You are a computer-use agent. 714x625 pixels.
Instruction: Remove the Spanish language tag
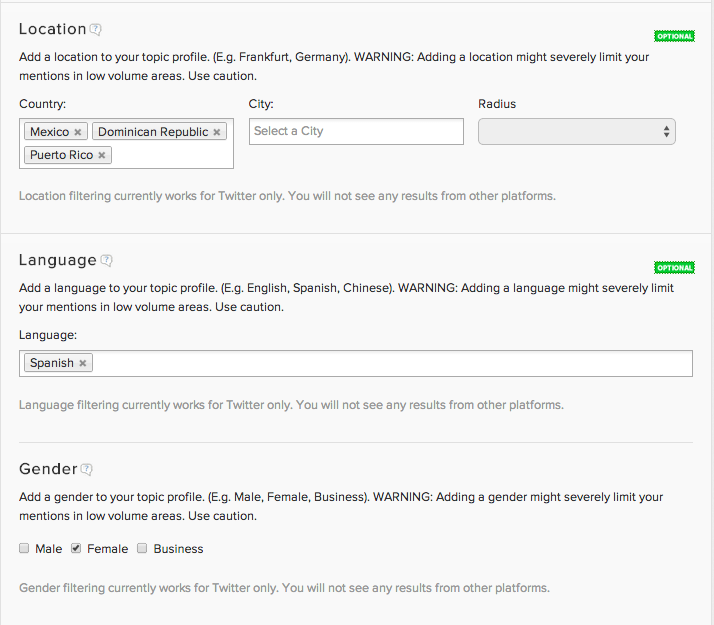pyautogui.click(x=83, y=363)
